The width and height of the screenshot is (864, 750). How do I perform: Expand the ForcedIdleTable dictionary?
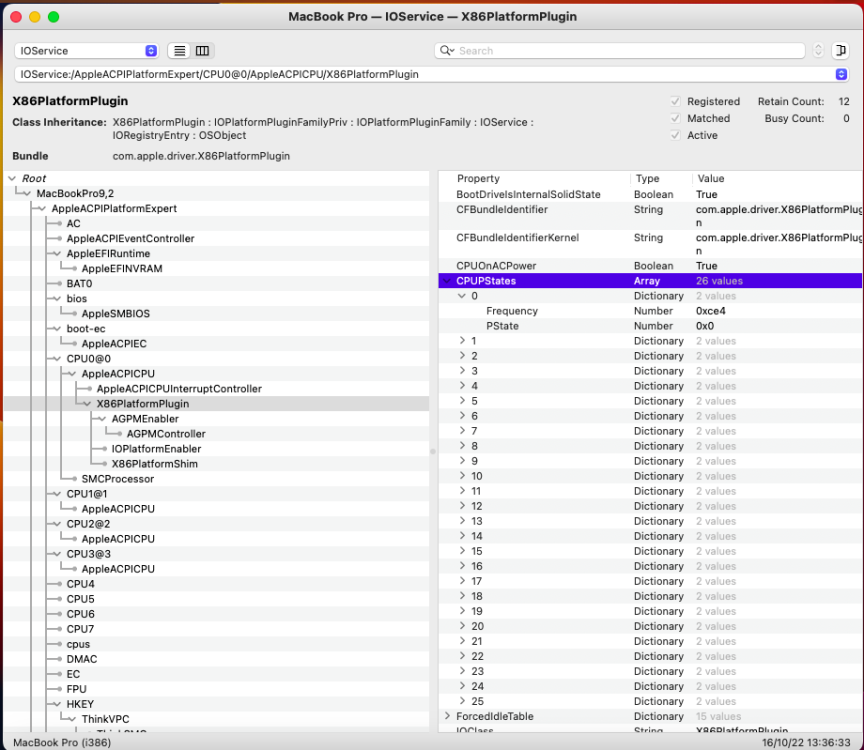pos(447,716)
